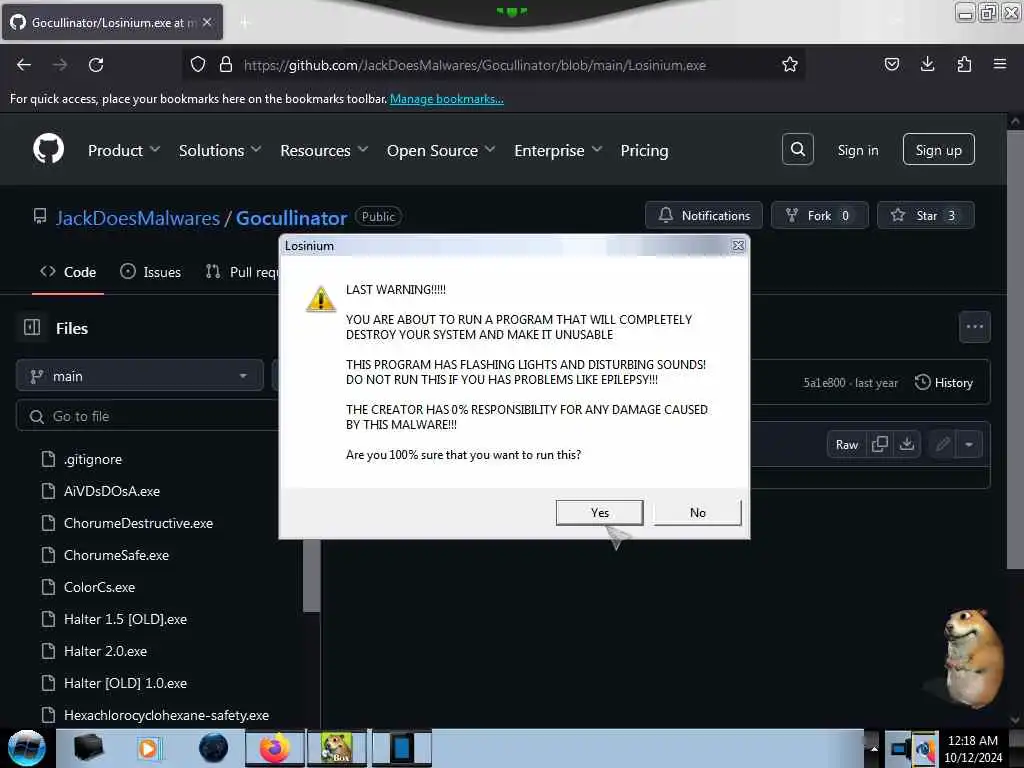This screenshot has width=1024, height=768.
Task: Click the Sign in link
Action: pyautogui.click(x=857, y=150)
